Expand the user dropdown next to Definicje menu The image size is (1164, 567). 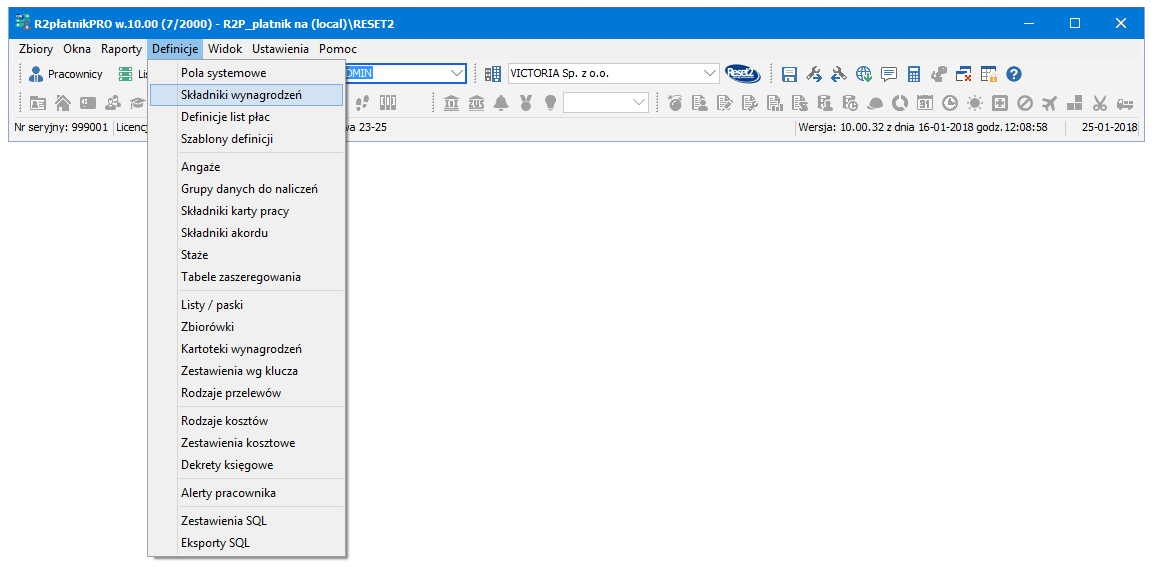point(457,73)
